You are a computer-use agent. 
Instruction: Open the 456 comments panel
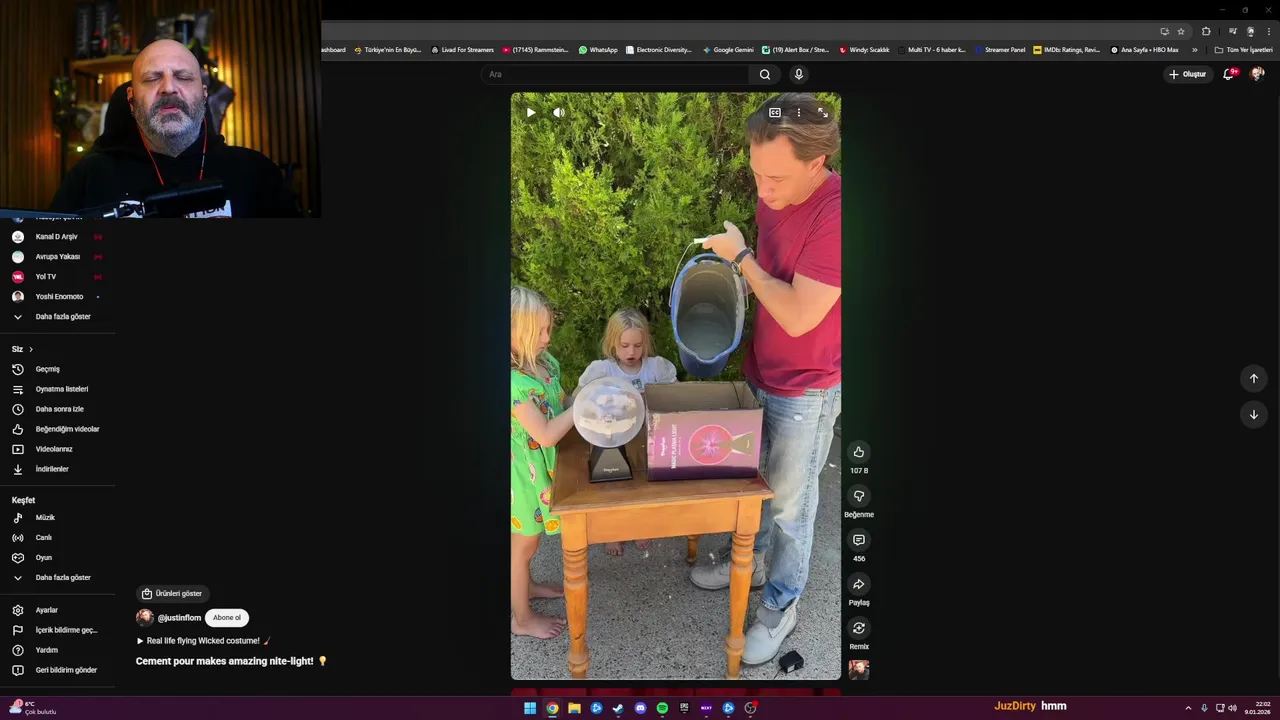[x=859, y=540]
